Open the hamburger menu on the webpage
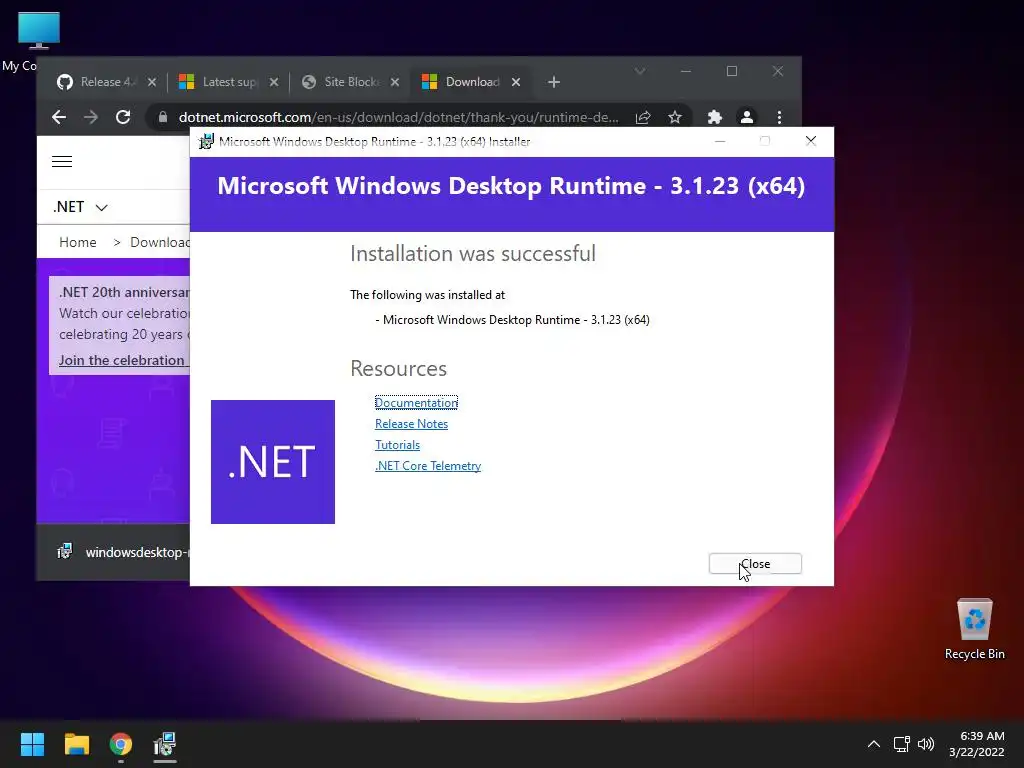This screenshot has width=1024, height=768. [x=62, y=161]
